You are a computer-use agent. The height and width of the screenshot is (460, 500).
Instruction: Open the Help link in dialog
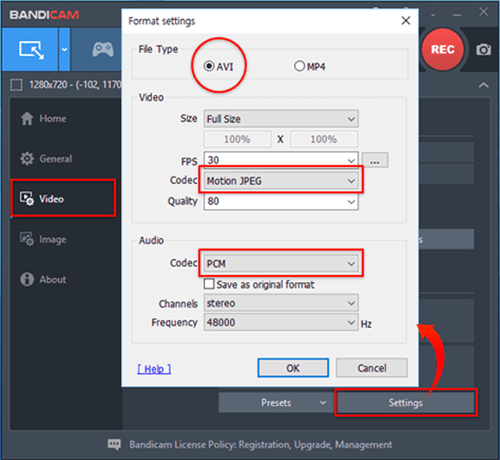(154, 369)
